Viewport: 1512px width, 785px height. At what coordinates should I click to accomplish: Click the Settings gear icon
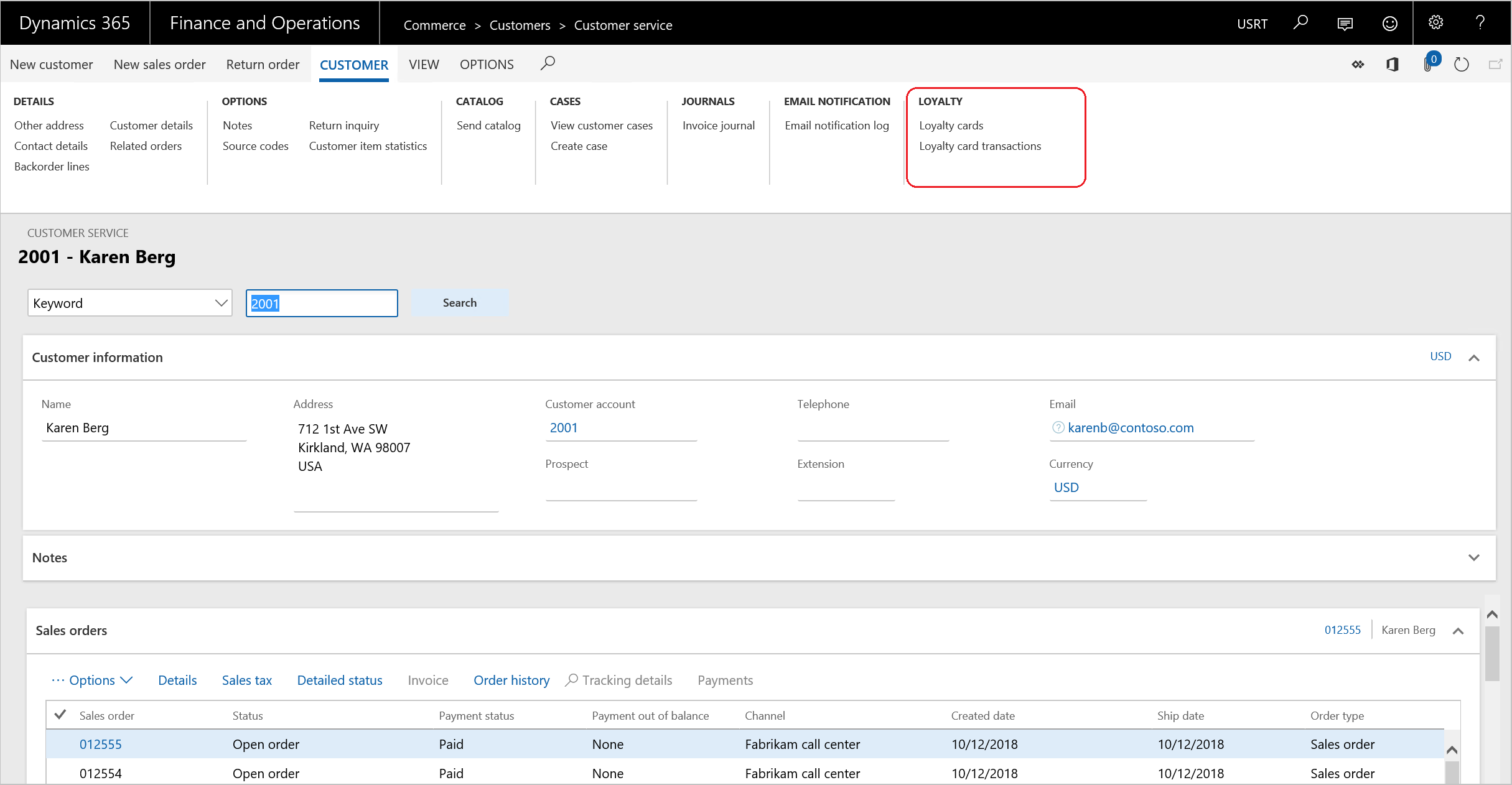pos(1438,23)
